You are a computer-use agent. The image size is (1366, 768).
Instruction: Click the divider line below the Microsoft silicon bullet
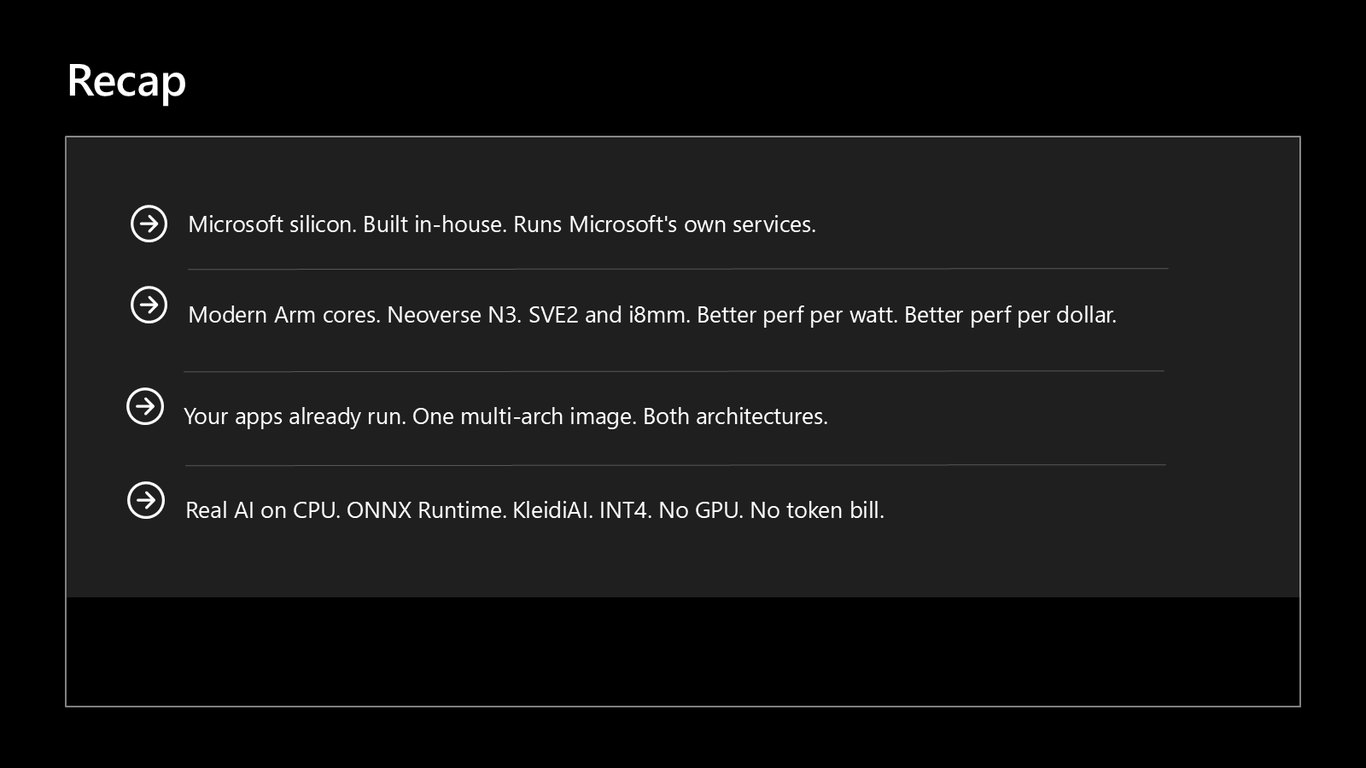pyautogui.click(x=678, y=269)
